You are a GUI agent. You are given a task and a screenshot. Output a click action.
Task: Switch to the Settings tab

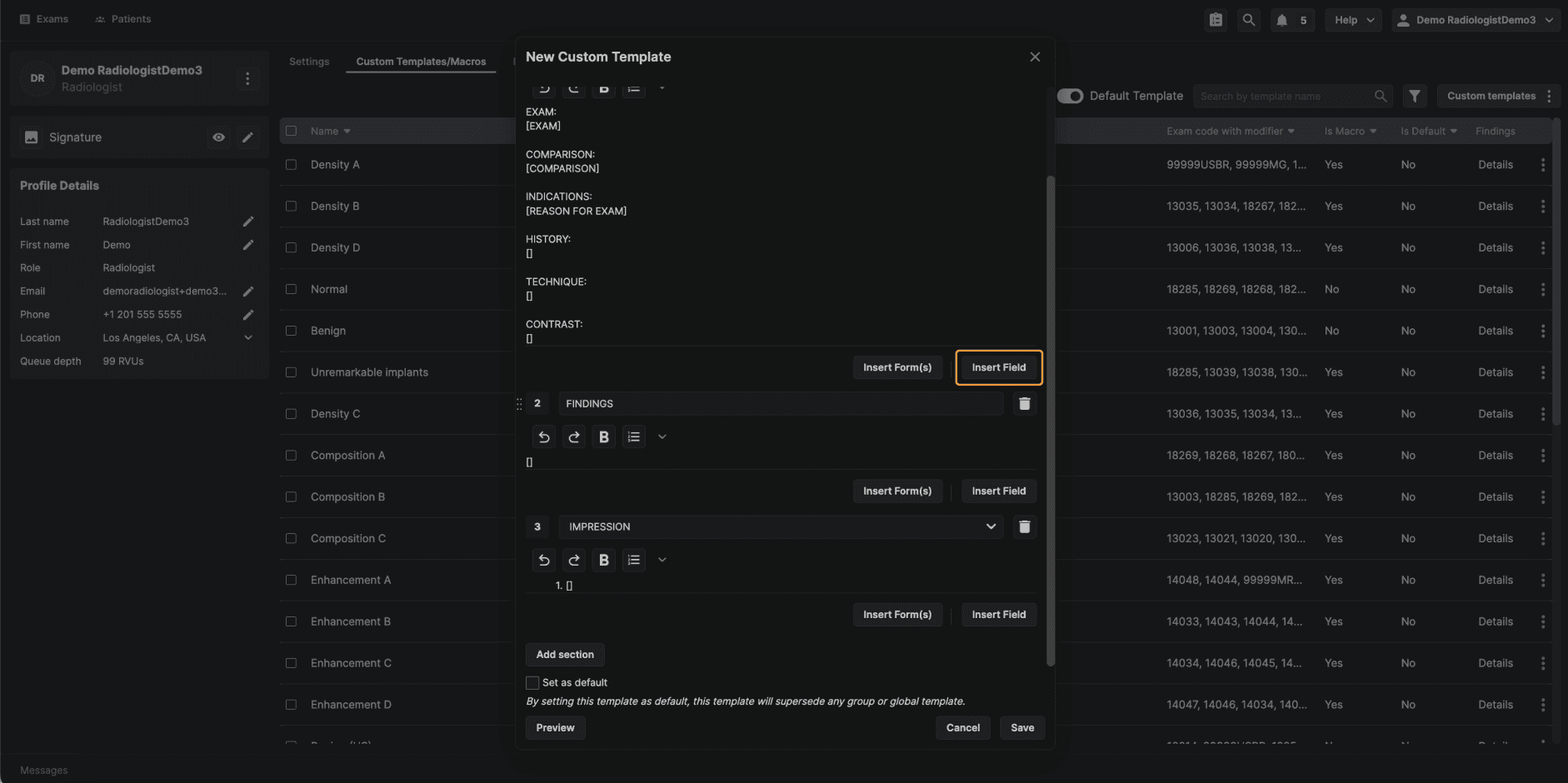tap(309, 62)
